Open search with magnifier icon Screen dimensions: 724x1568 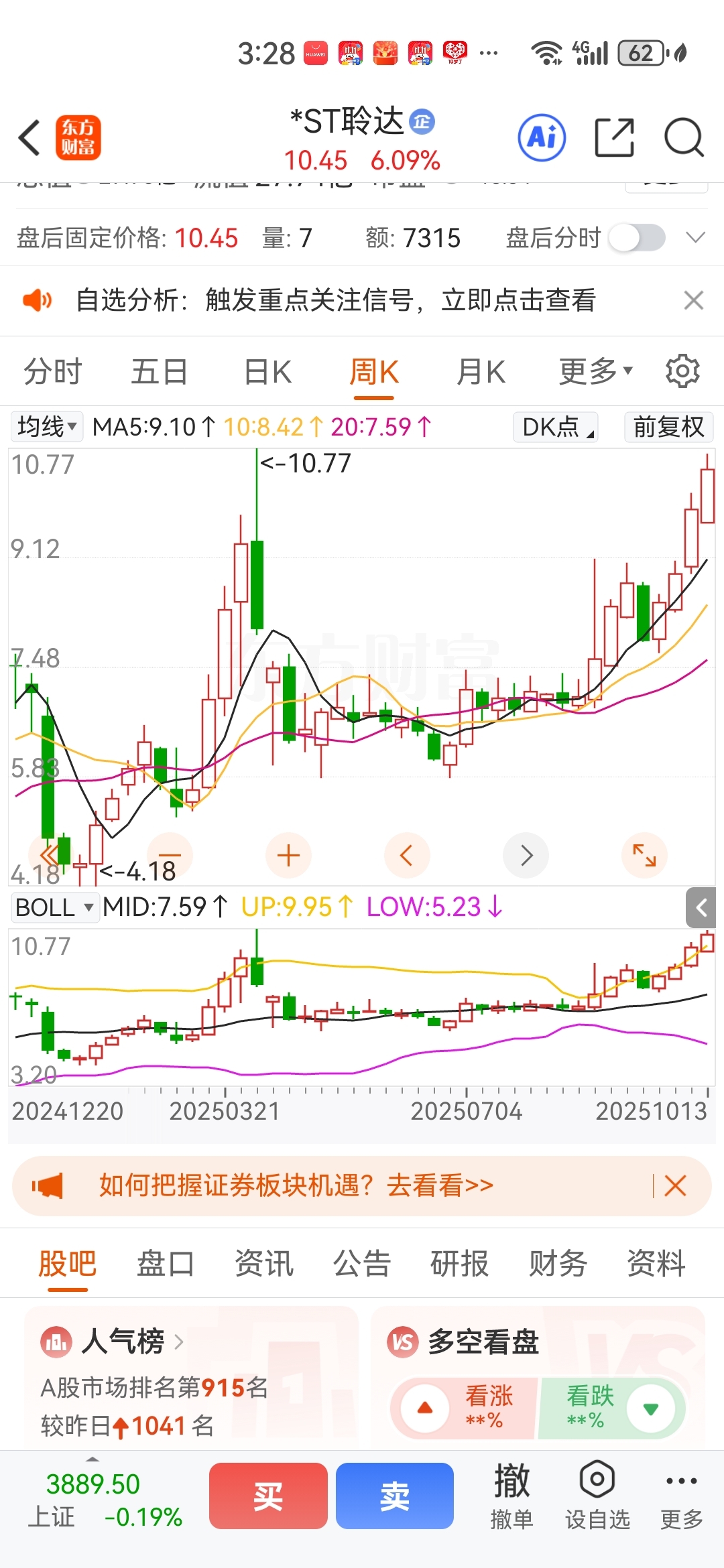pyautogui.click(x=684, y=137)
